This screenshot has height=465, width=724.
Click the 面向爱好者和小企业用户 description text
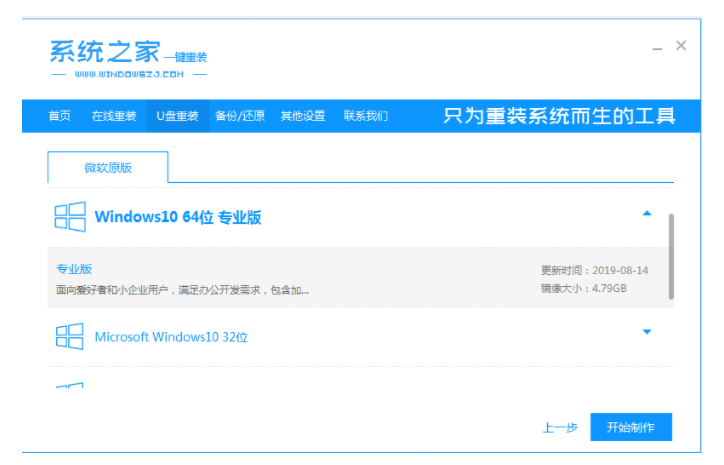(182, 290)
